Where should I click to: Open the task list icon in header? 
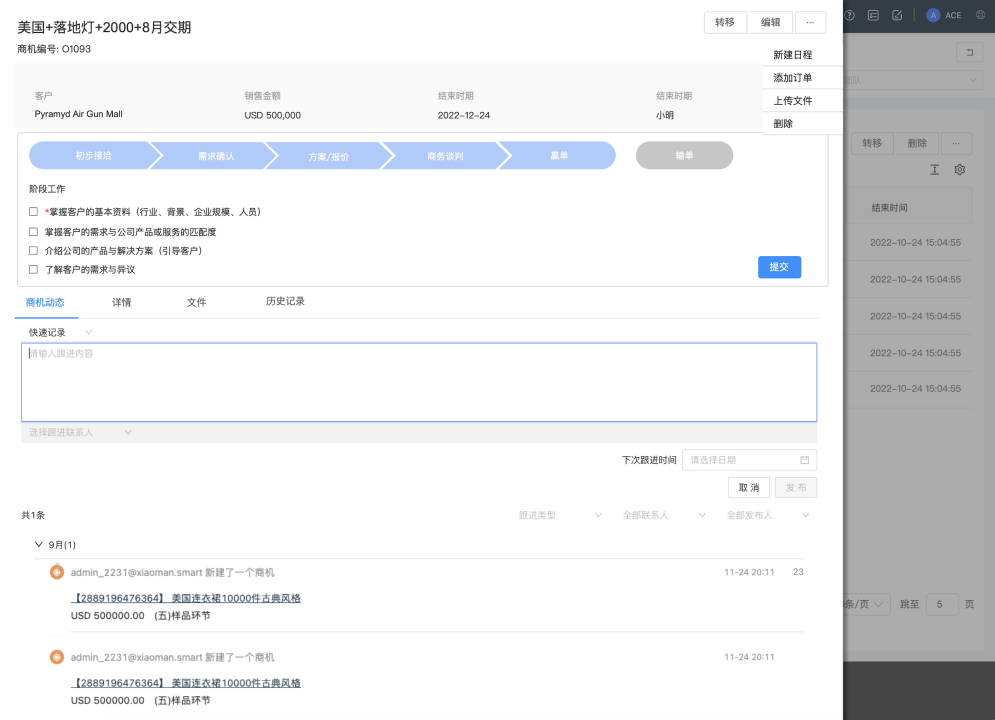(873, 15)
